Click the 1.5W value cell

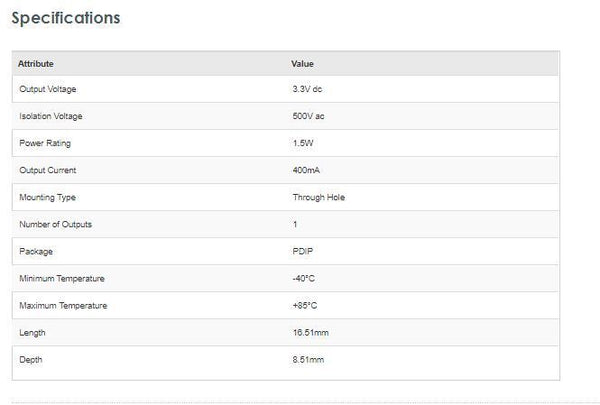tap(302, 143)
